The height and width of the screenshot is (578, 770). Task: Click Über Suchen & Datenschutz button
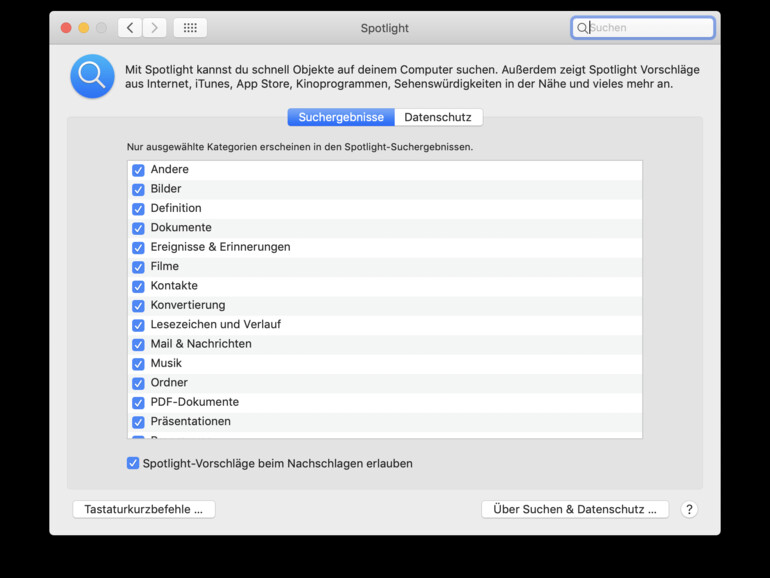click(x=575, y=509)
